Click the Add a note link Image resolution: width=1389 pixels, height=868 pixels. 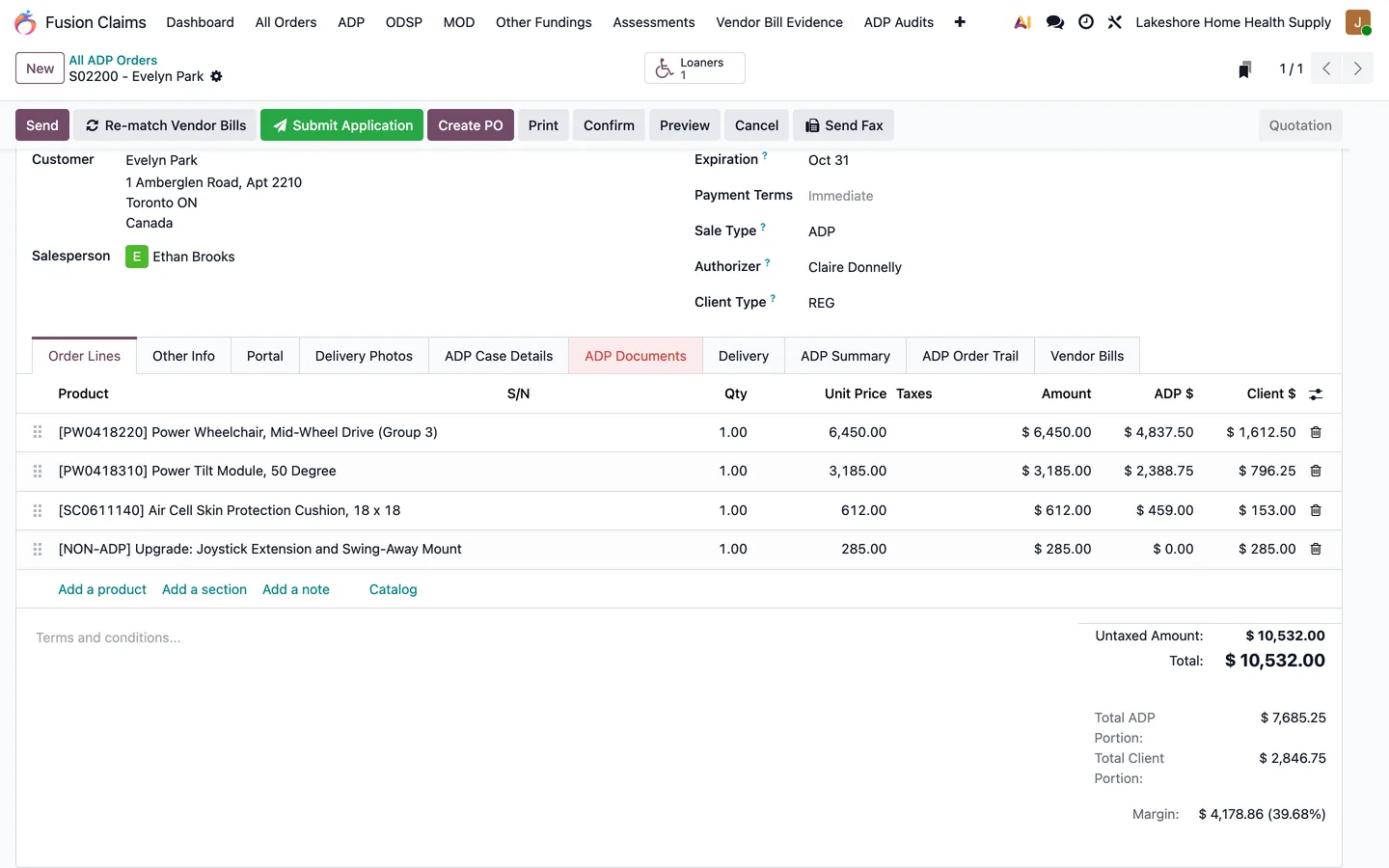296,589
